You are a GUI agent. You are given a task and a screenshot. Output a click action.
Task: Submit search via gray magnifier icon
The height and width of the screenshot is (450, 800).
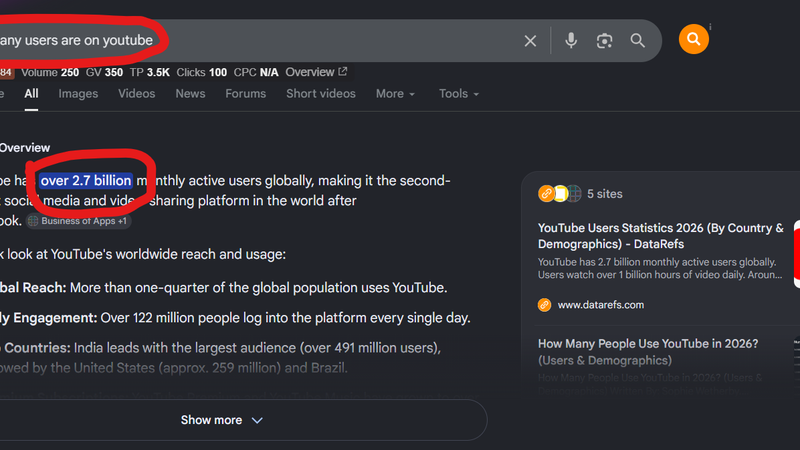637,41
